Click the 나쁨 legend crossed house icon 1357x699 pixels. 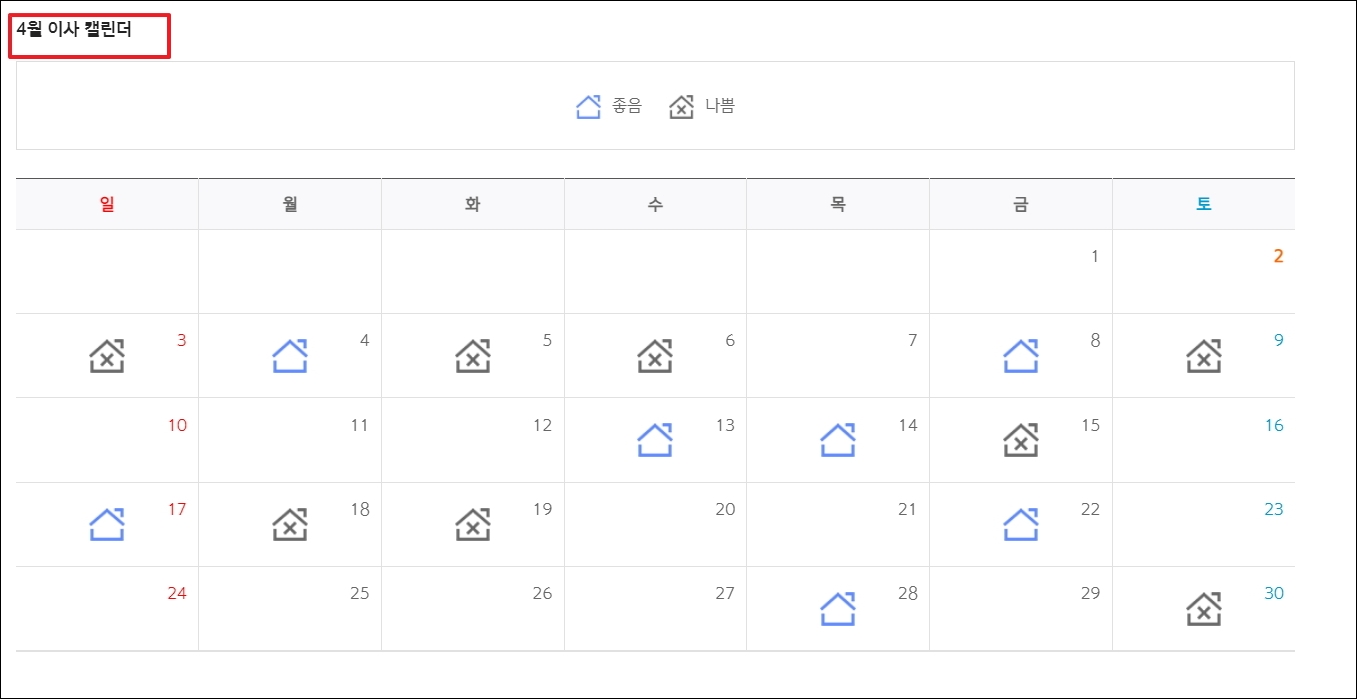coord(681,106)
